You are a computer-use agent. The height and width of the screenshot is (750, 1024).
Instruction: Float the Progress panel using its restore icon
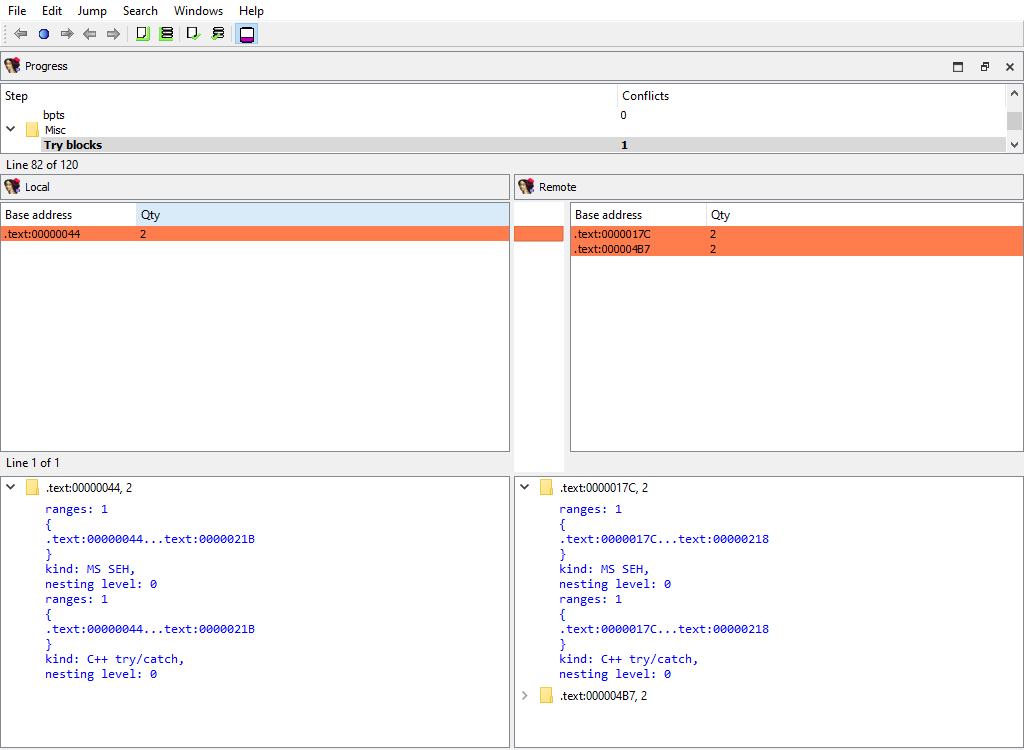[x=984, y=67]
